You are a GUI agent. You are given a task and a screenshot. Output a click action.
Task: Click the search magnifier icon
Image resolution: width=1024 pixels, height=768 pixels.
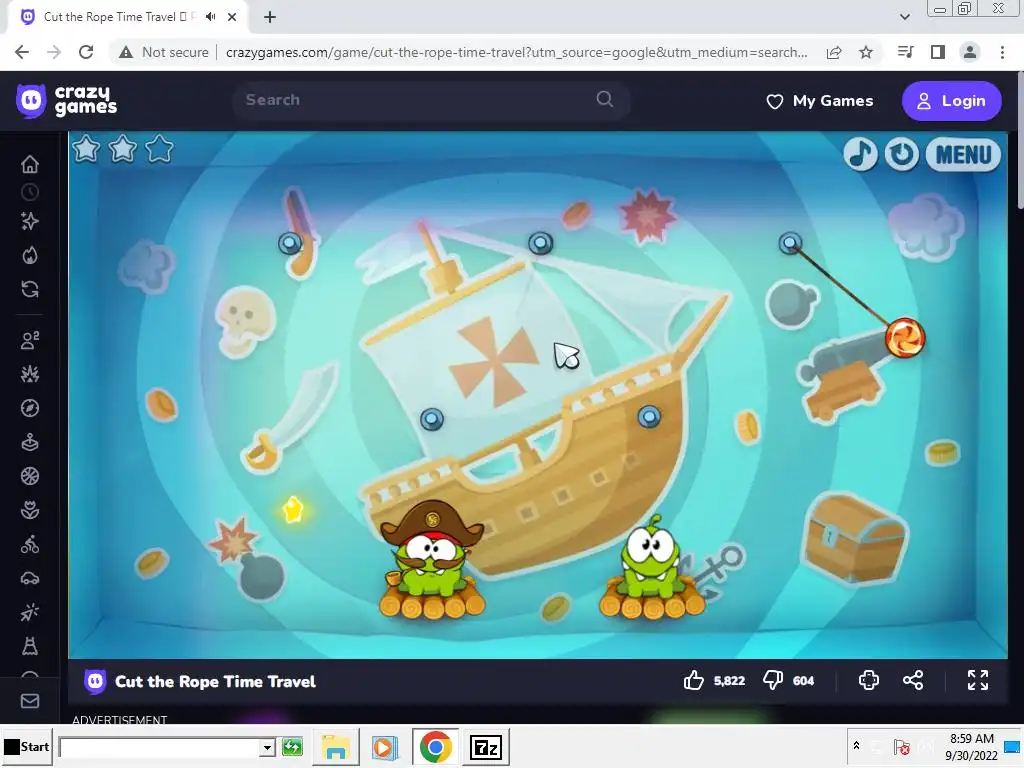605,99
